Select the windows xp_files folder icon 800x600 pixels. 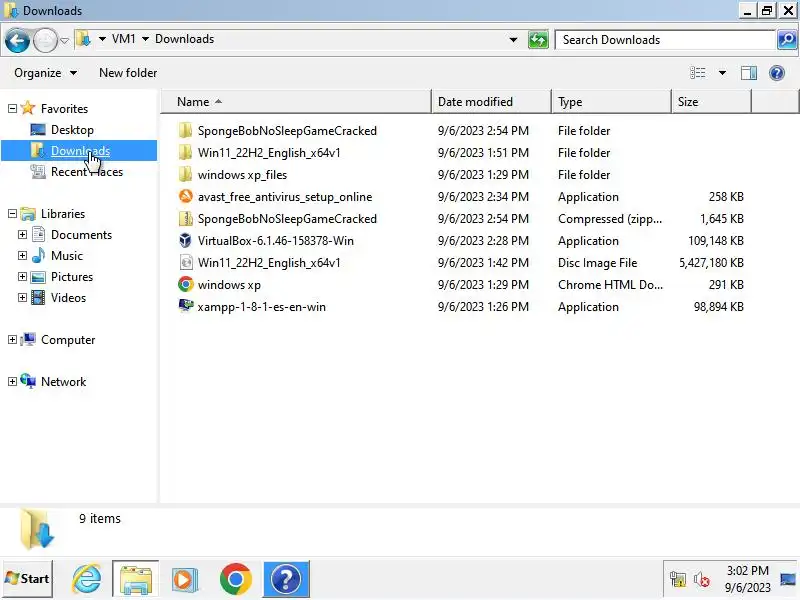186,174
